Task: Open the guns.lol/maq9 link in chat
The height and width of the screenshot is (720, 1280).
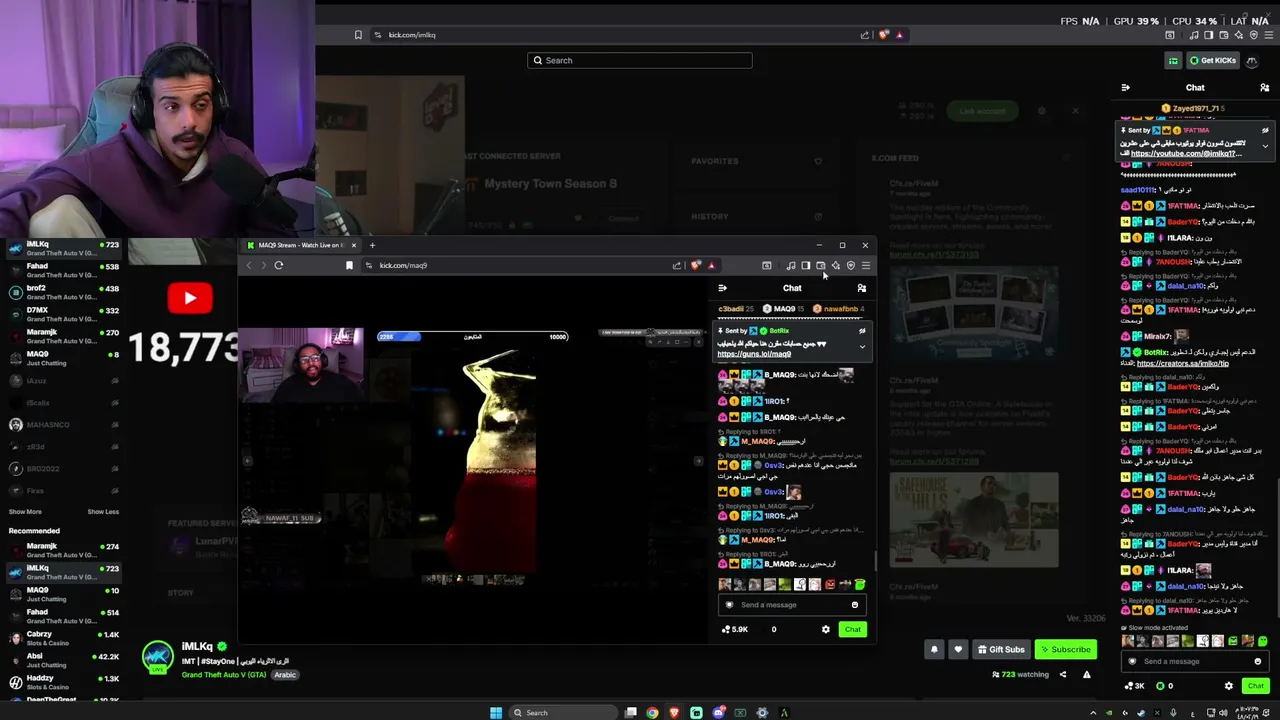Action: pyautogui.click(x=754, y=354)
